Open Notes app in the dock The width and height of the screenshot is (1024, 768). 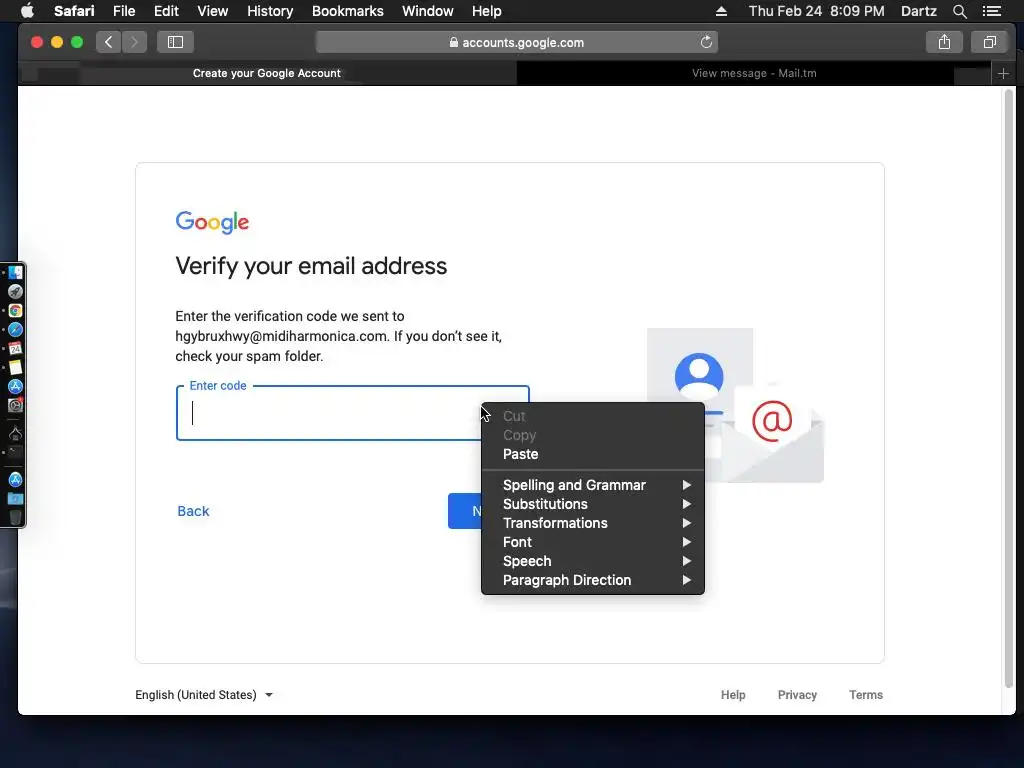point(16,367)
